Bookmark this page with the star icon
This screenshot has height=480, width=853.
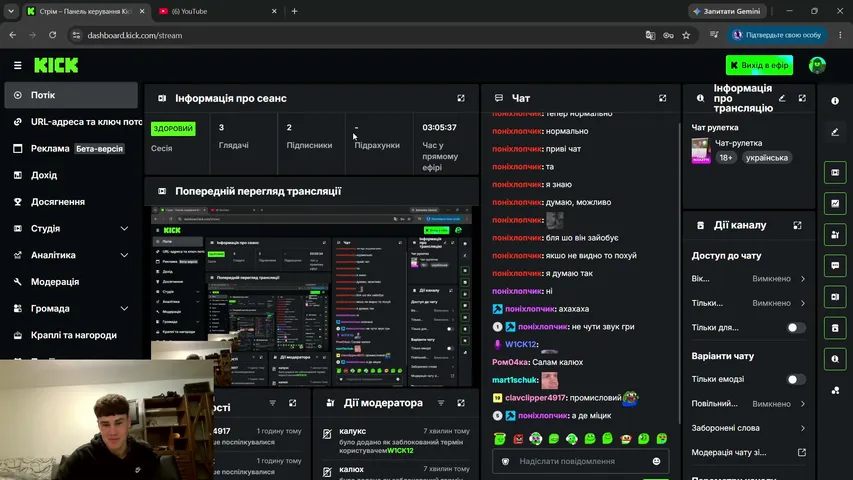686,35
